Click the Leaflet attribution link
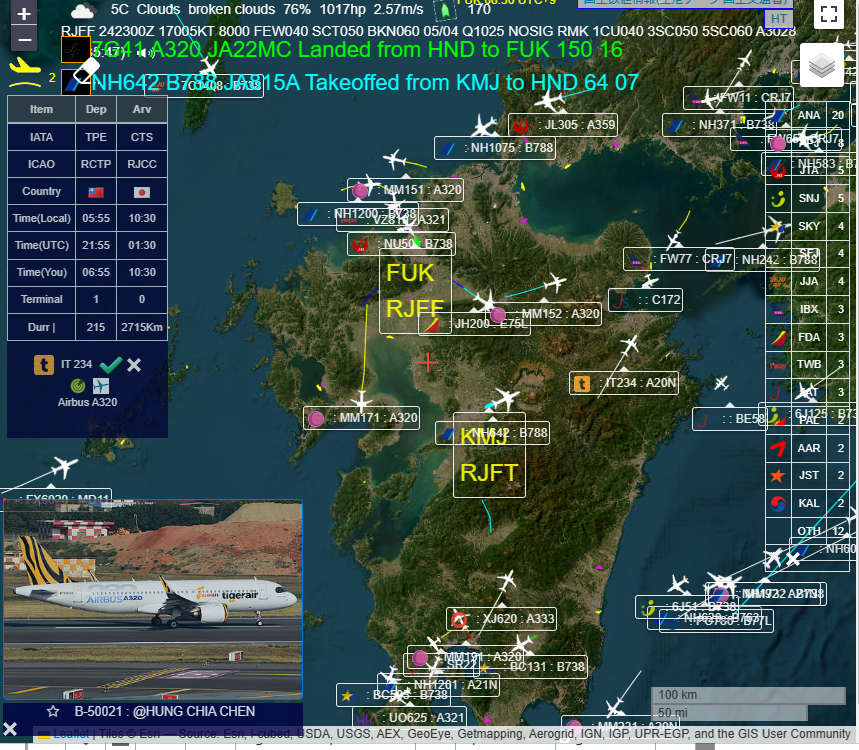 coord(71,734)
